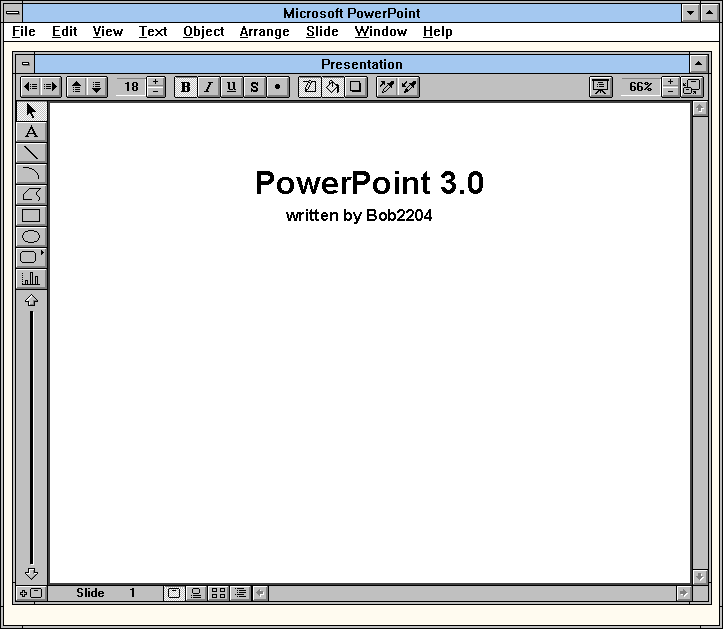The image size is (723, 629).
Task: Maximize the Presentation document window
Action: click(699, 64)
